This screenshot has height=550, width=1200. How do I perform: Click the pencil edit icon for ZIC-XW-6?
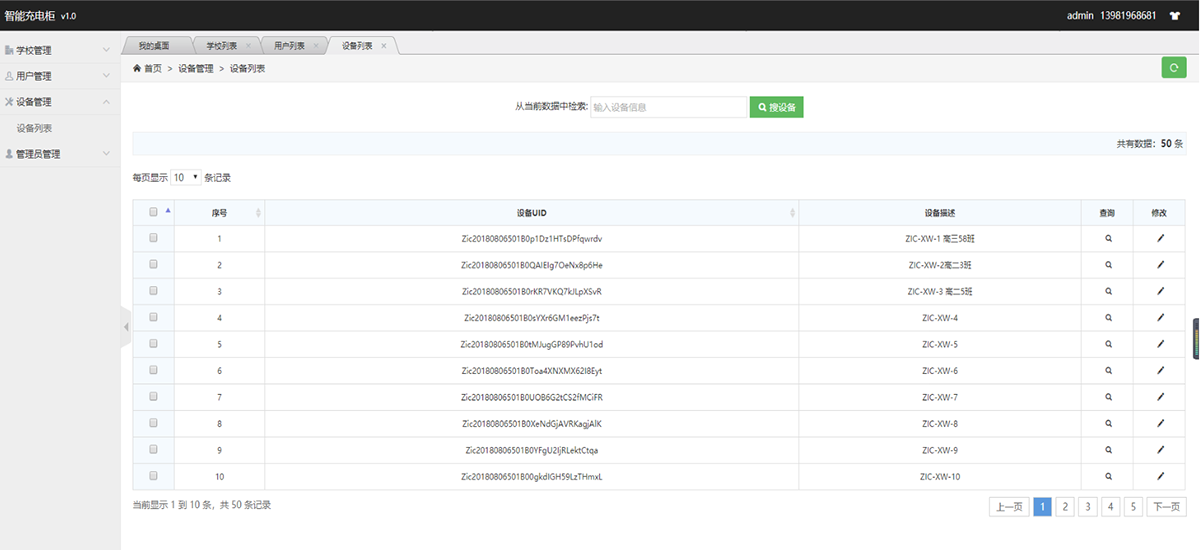coord(1160,371)
